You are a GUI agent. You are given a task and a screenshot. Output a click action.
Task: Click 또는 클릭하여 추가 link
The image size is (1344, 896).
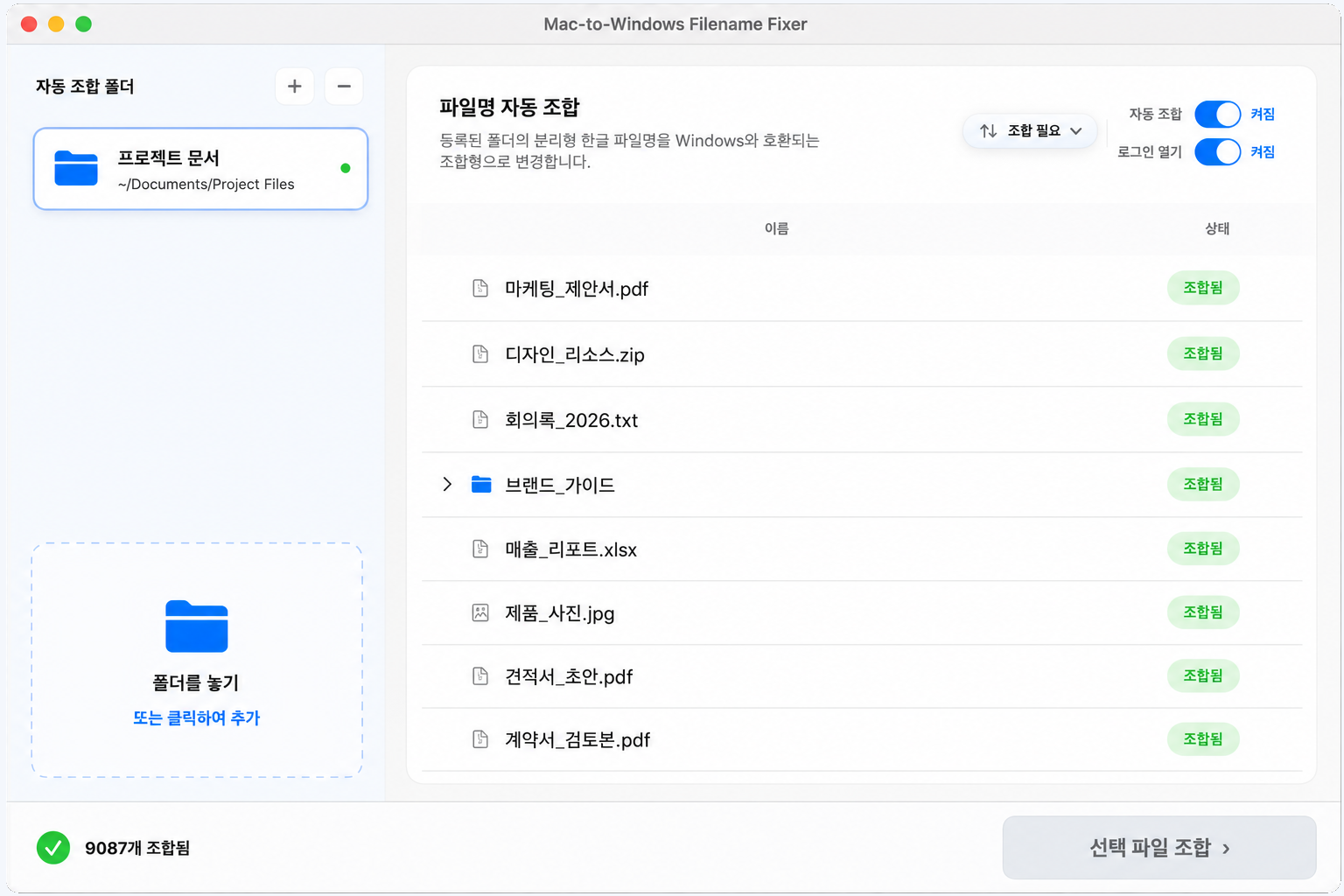click(x=197, y=717)
